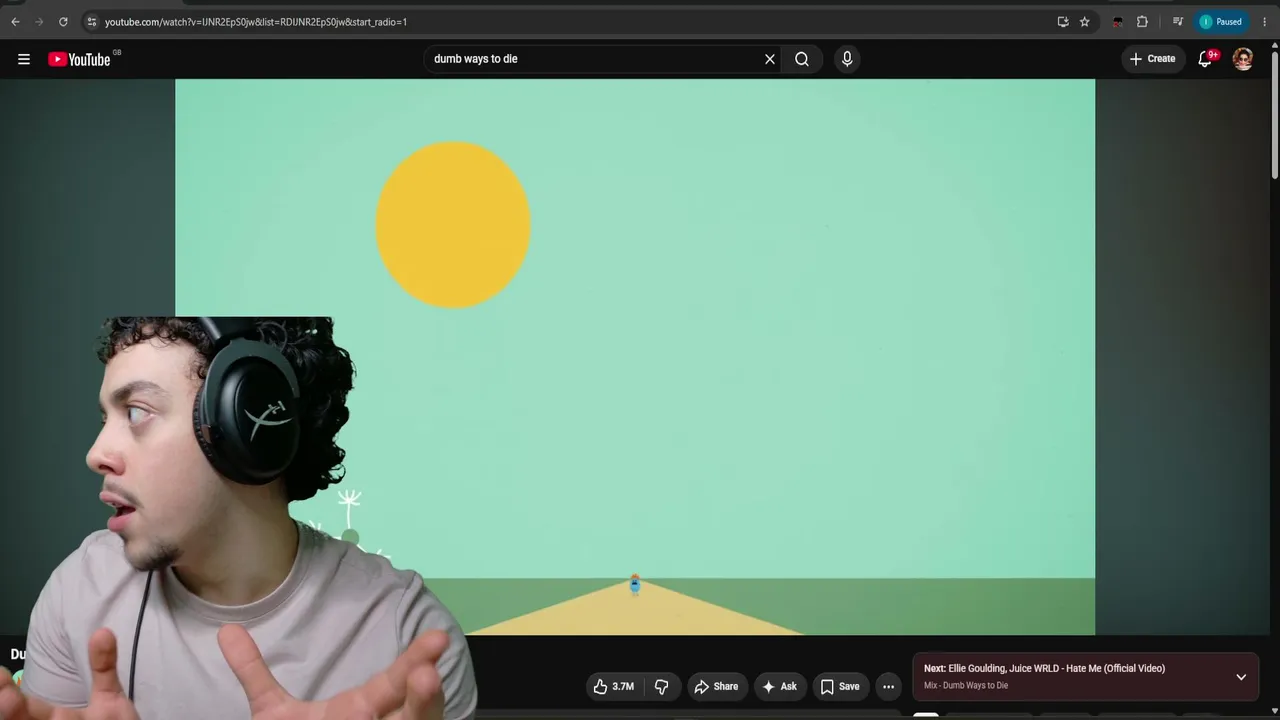Image resolution: width=1280 pixels, height=720 pixels.
Task: Dislike the video
Action: 661,687
